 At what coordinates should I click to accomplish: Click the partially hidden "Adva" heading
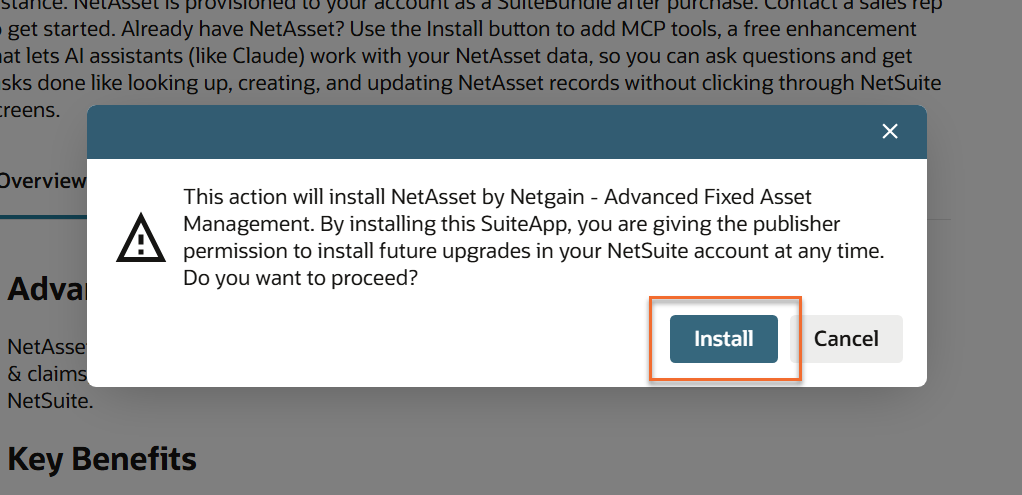(x=47, y=288)
